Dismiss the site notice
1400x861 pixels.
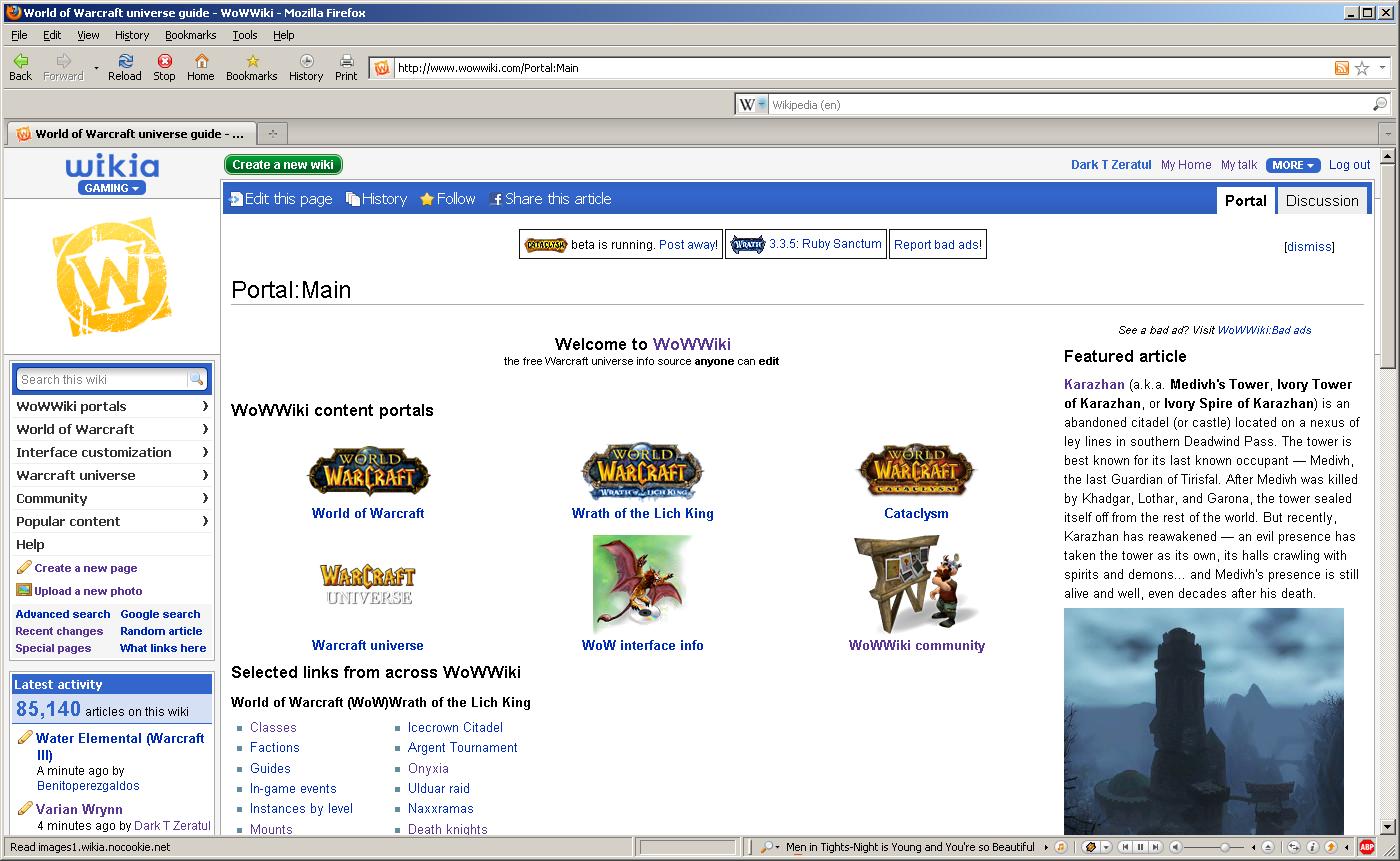pos(1309,246)
